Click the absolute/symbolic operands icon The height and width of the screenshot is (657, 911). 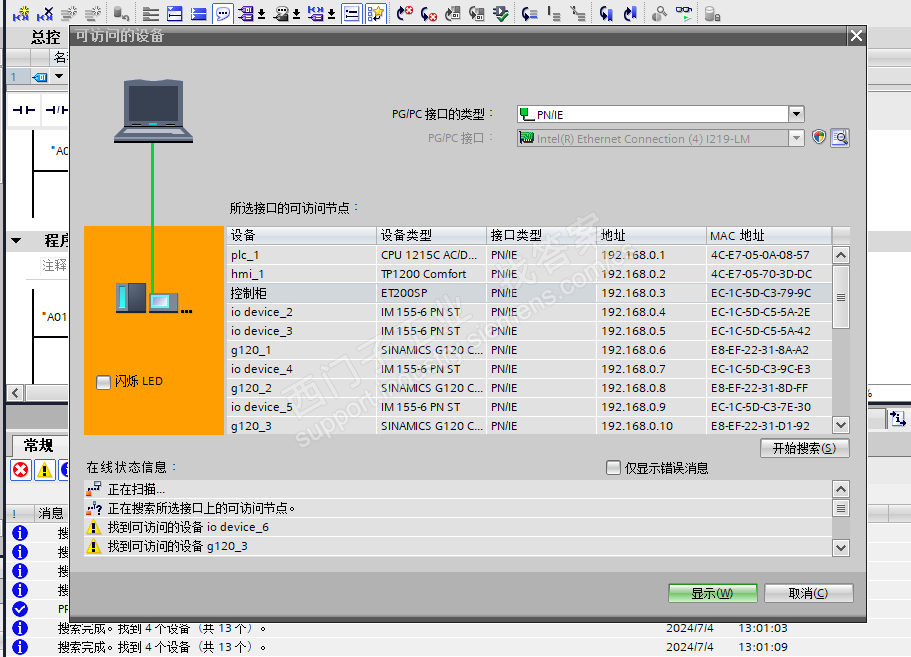(x=246, y=13)
